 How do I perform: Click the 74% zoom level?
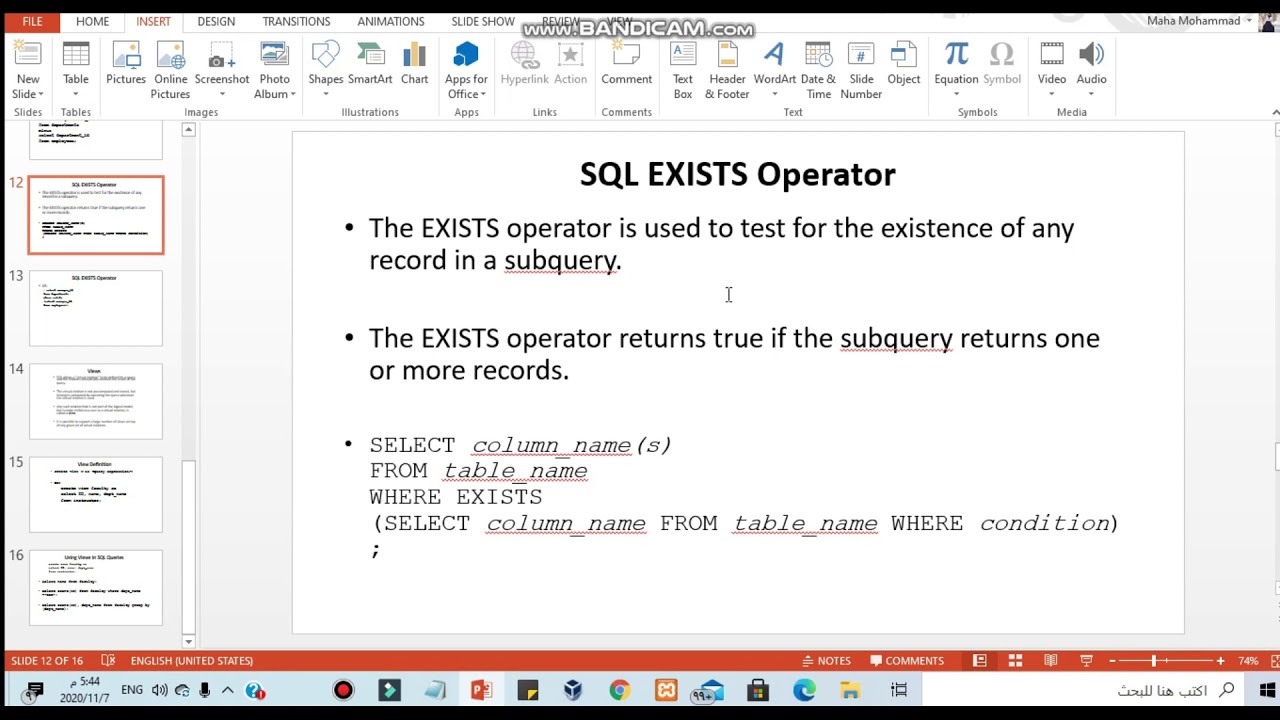1248,661
